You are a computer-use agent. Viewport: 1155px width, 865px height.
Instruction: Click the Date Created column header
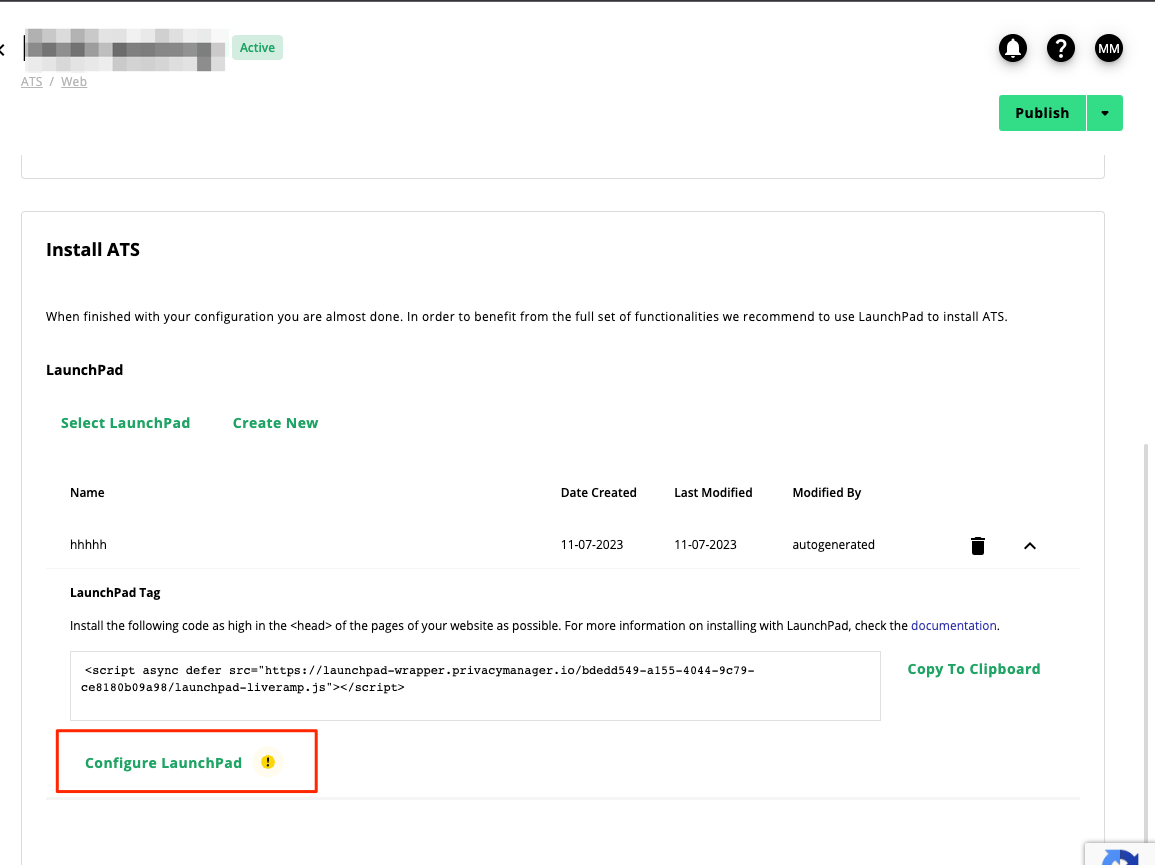click(598, 492)
